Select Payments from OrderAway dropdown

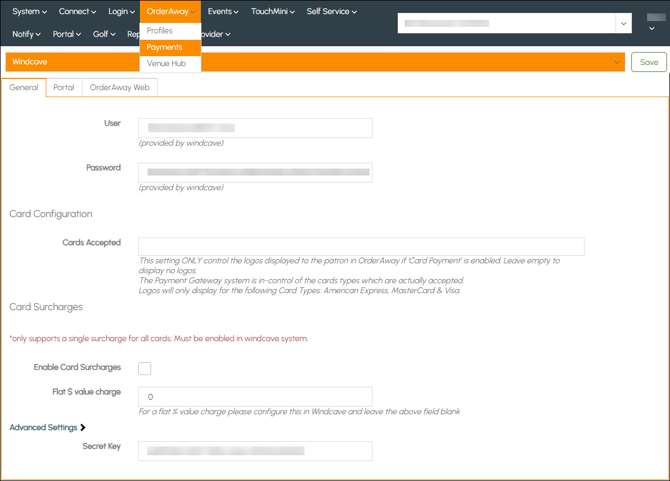click(x=170, y=47)
